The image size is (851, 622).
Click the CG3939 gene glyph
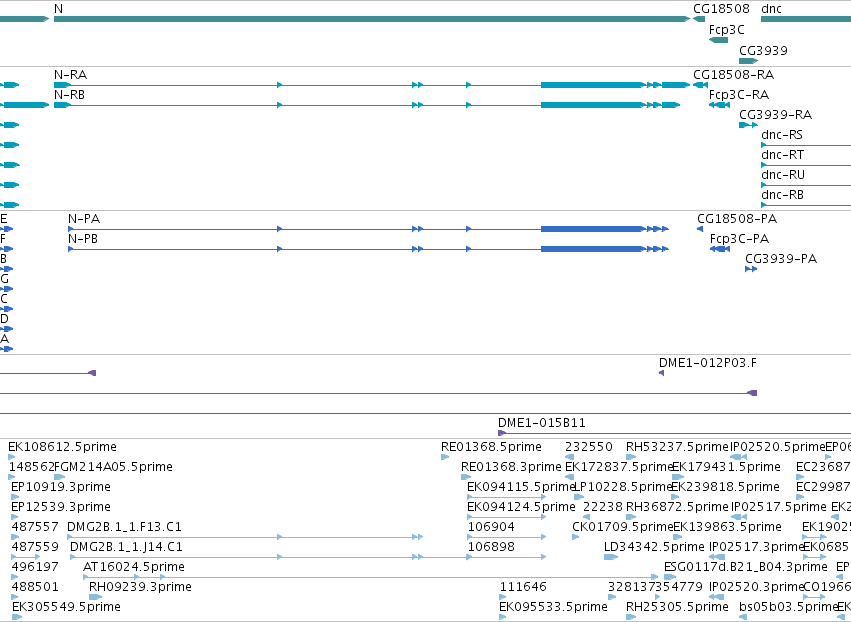[748, 61]
